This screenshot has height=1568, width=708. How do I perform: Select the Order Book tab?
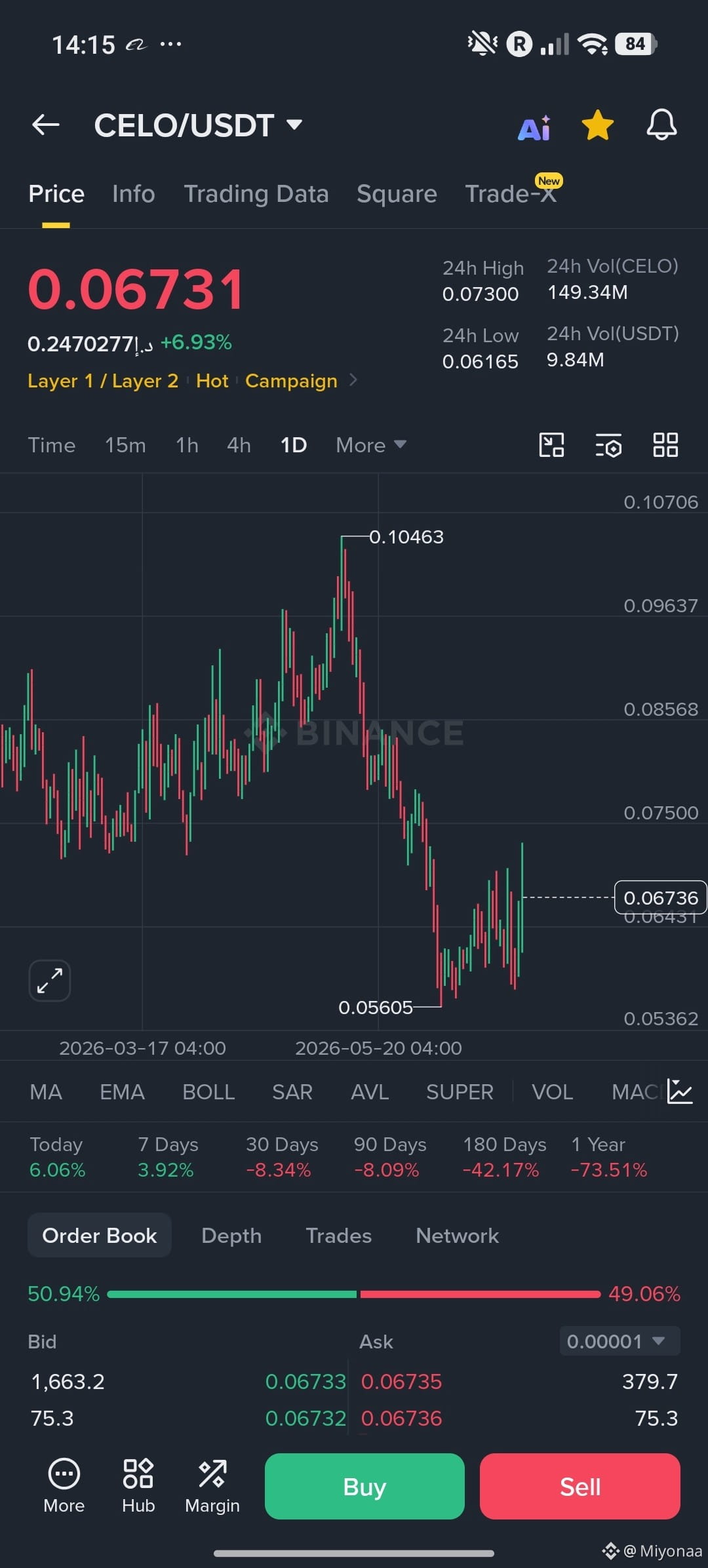click(x=100, y=1236)
